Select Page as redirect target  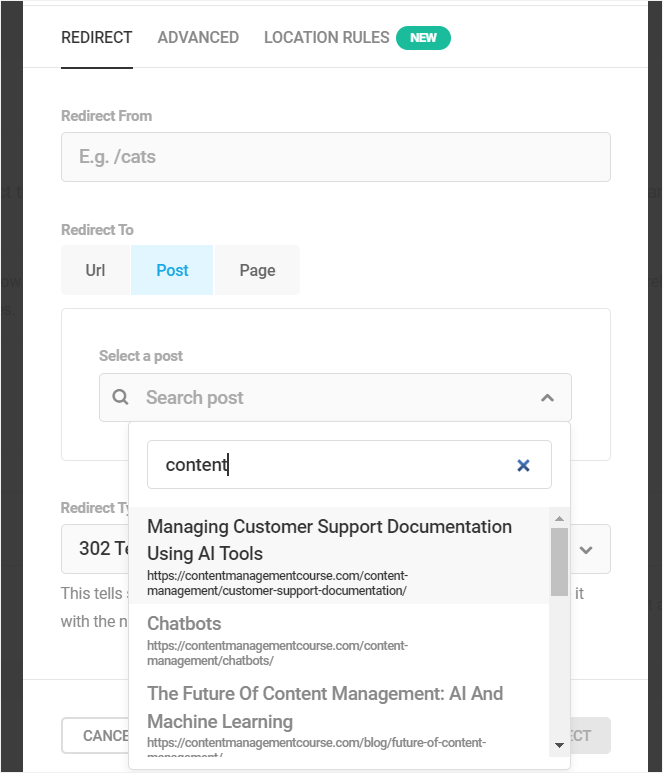point(257,270)
